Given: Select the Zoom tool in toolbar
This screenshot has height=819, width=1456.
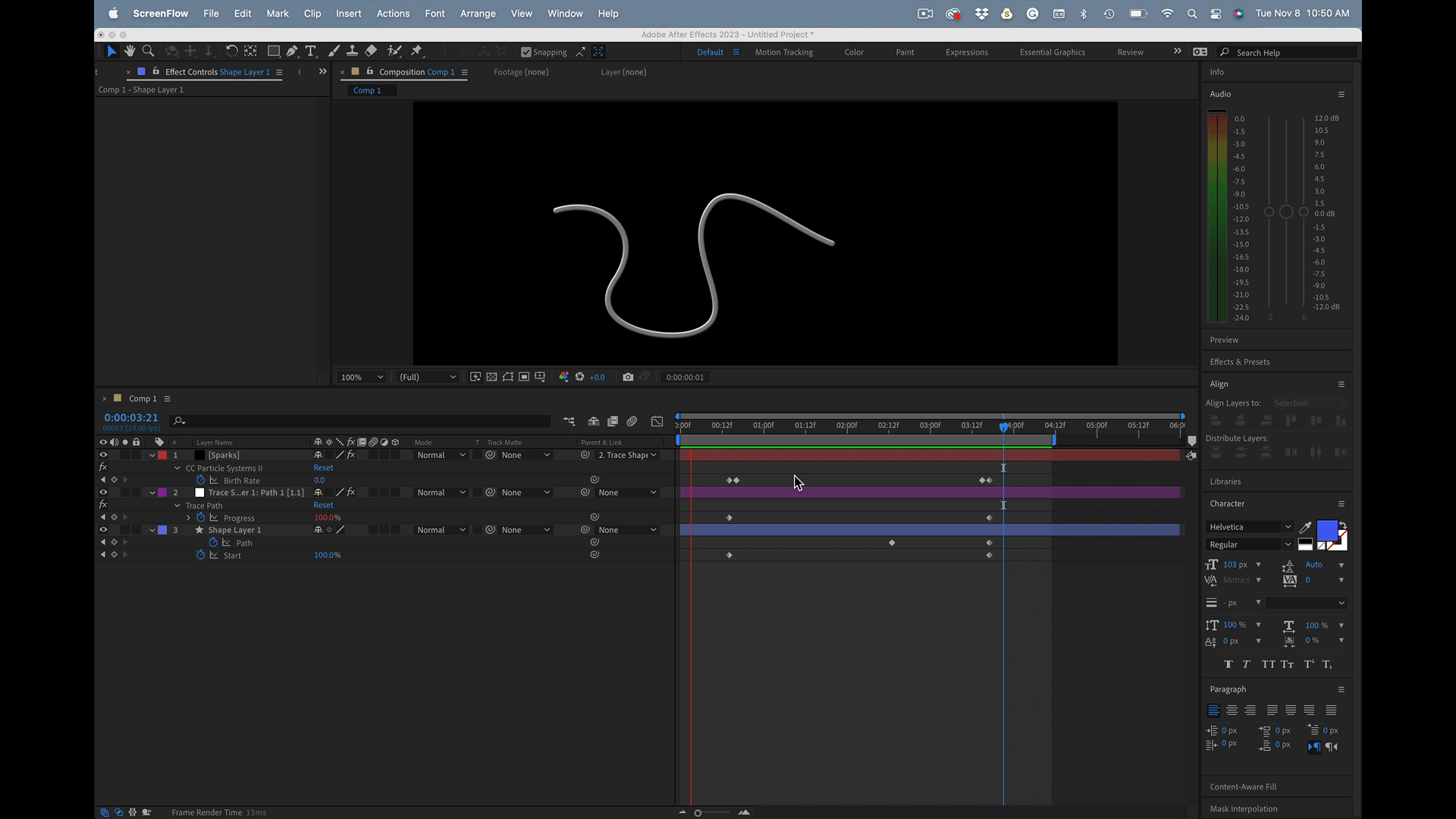Looking at the screenshot, I should click(149, 51).
